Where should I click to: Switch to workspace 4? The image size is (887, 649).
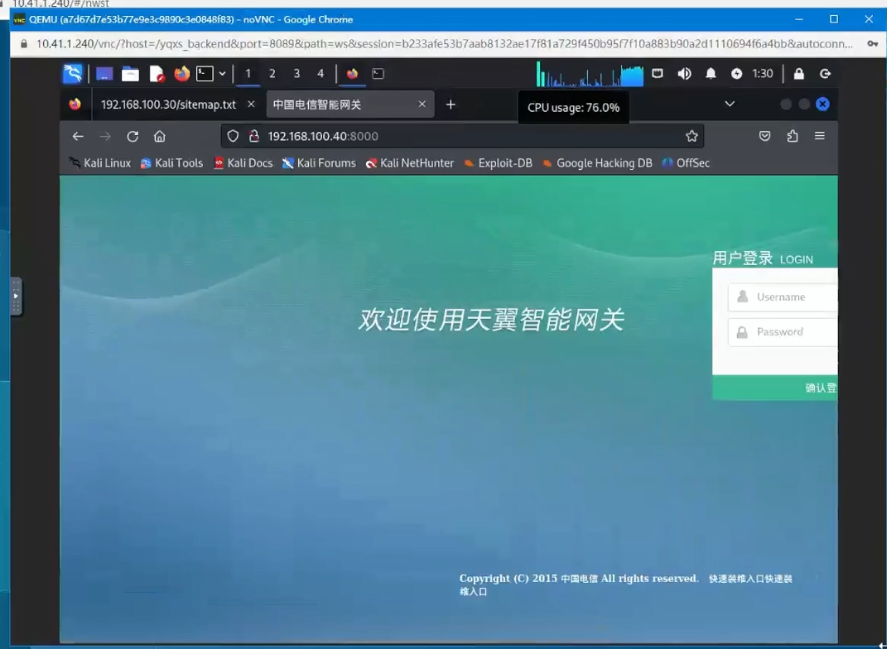coord(321,74)
